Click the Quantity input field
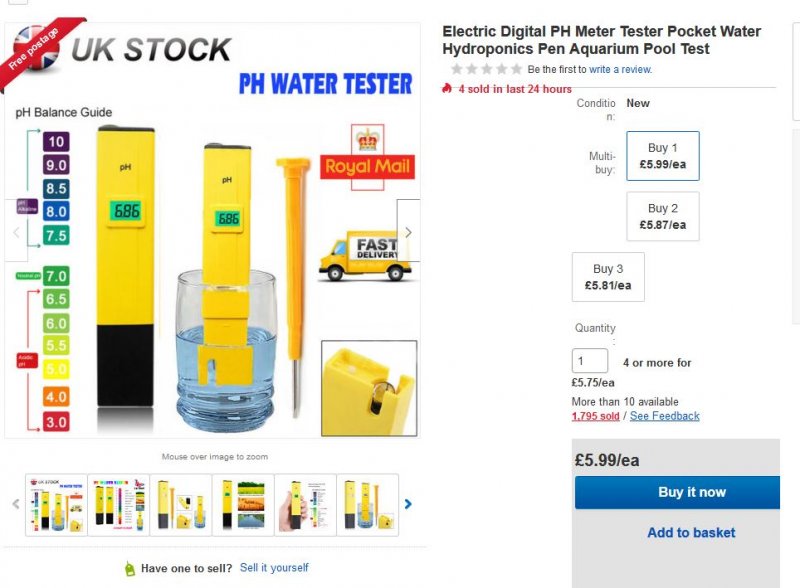 click(x=590, y=361)
